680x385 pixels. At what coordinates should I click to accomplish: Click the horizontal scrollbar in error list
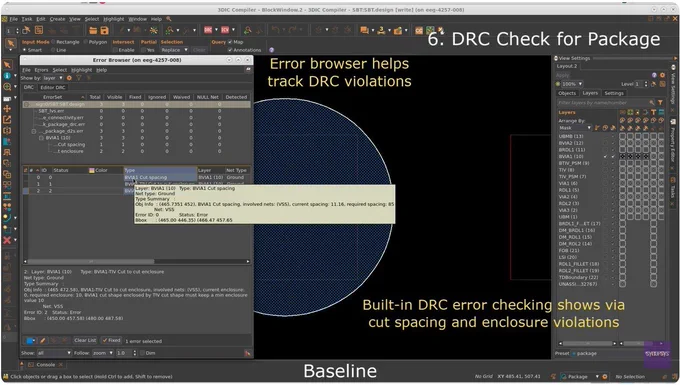[91, 261]
